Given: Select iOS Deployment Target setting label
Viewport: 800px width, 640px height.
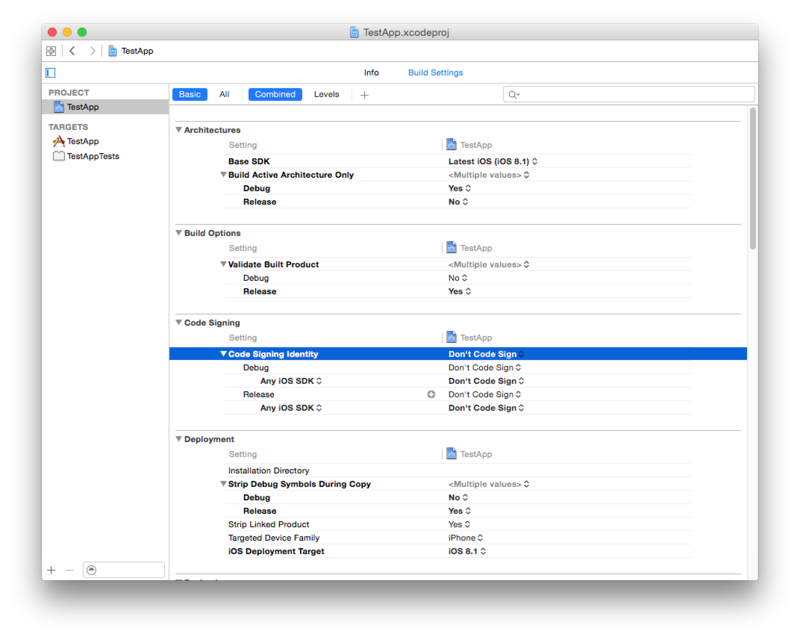Looking at the screenshot, I should pos(276,551).
